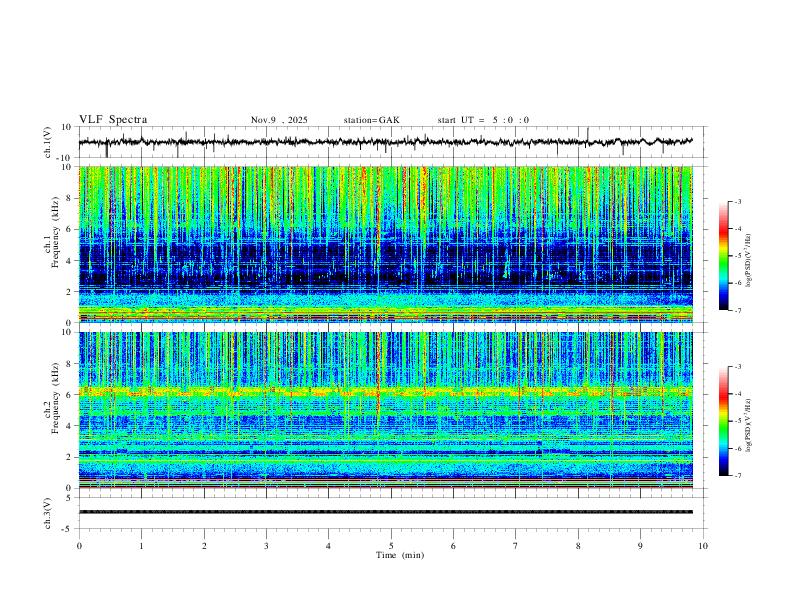The image size is (792, 612).
Task: Click time axis tick label "1"
Action: coord(141,546)
